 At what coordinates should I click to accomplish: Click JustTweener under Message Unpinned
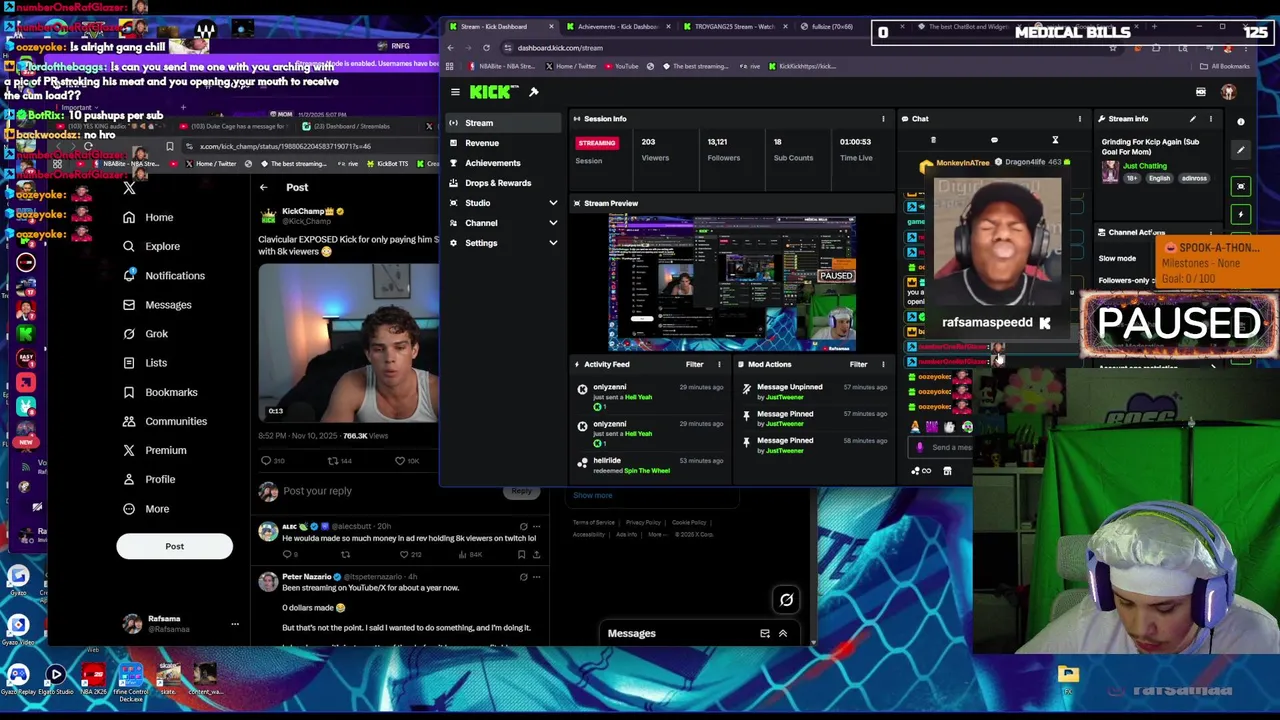pyautogui.click(x=784, y=397)
